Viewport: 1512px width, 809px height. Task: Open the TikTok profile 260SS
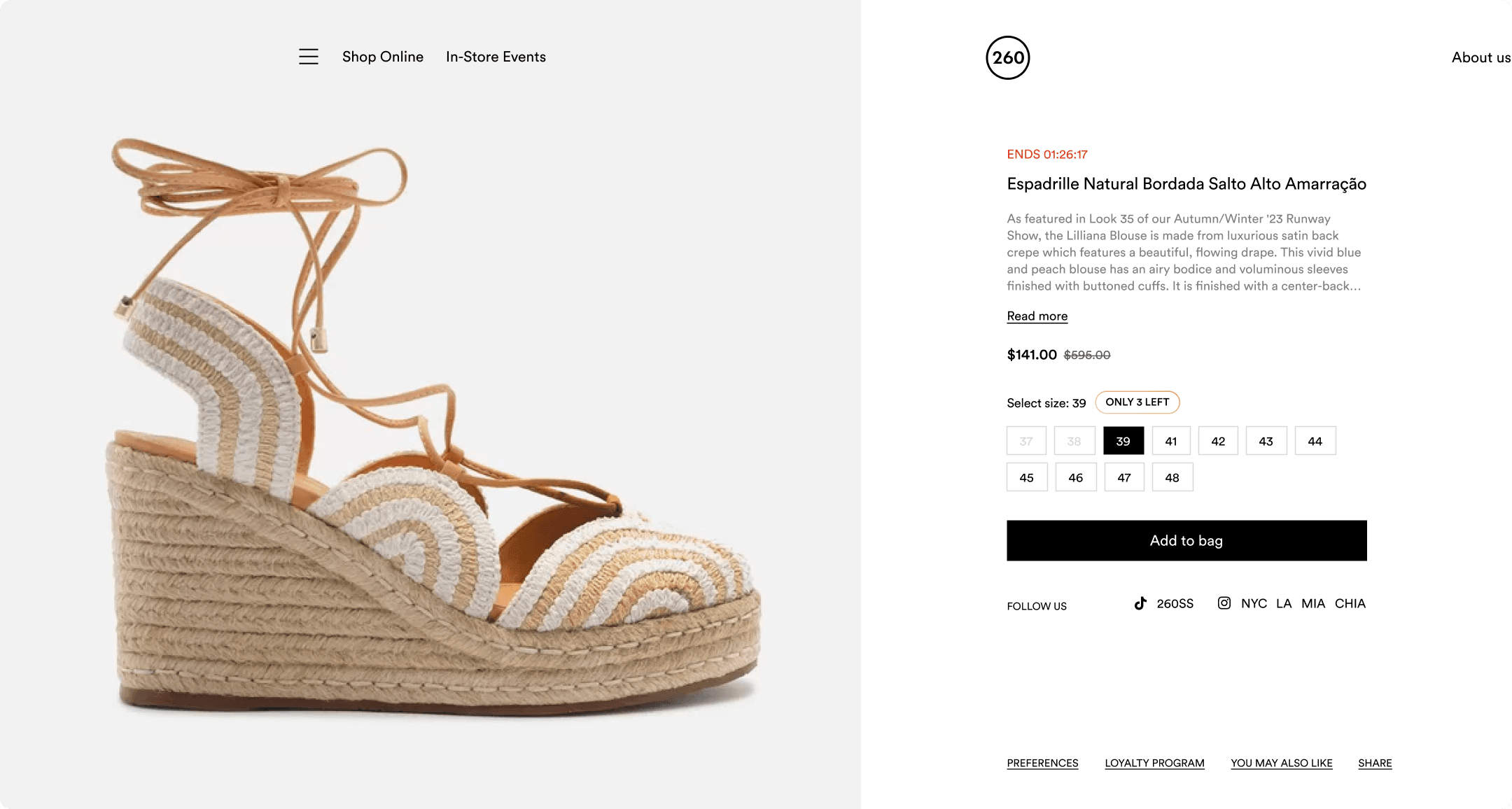(x=1174, y=603)
